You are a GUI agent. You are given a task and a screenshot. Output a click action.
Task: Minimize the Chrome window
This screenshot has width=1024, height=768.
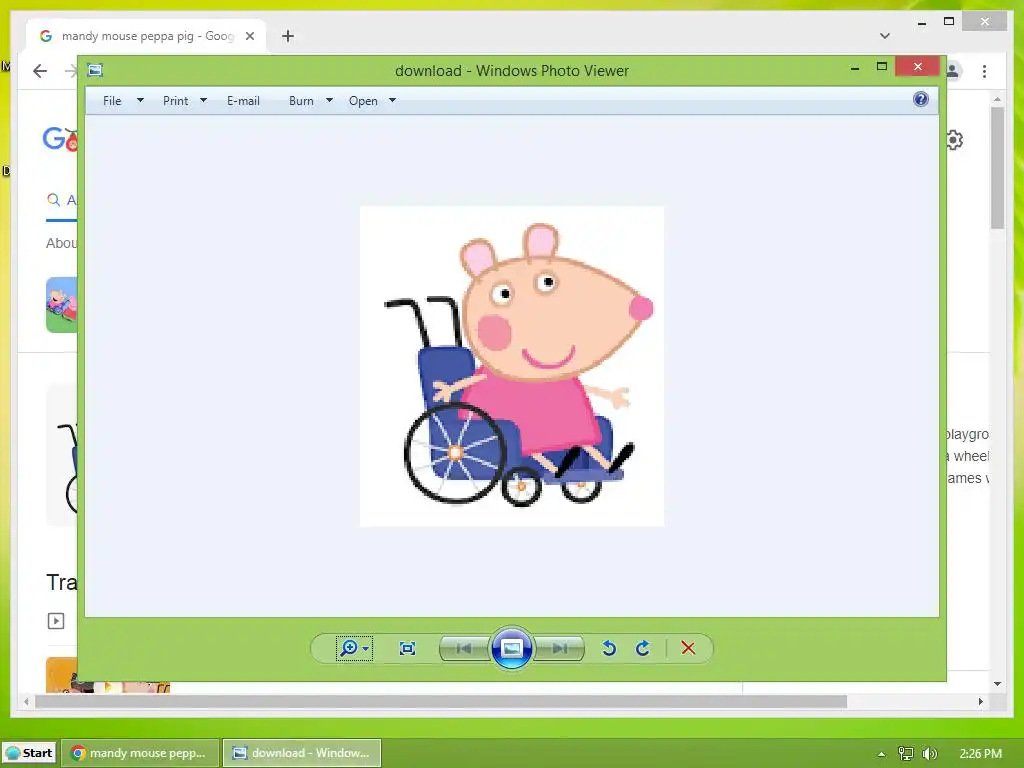[x=921, y=24]
